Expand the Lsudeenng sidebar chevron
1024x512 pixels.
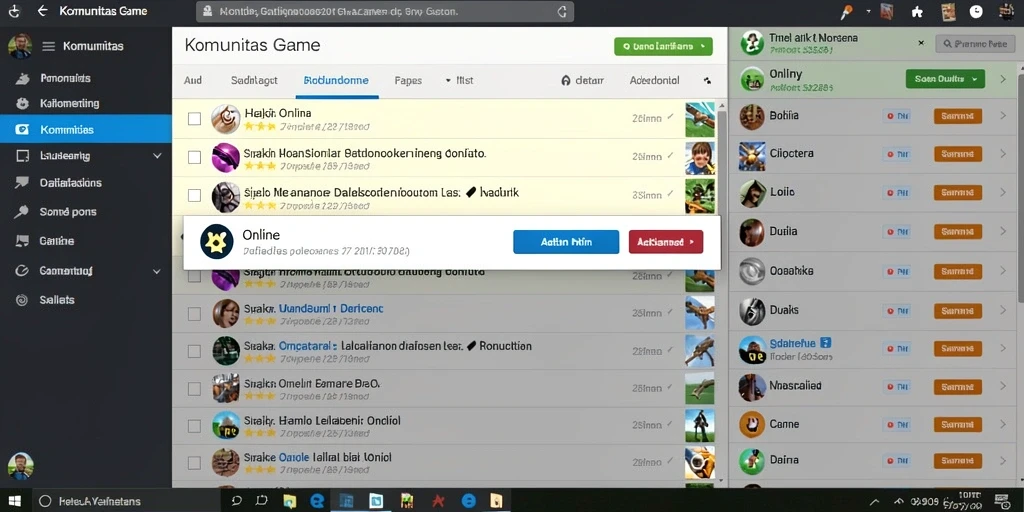tap(157, 156)
